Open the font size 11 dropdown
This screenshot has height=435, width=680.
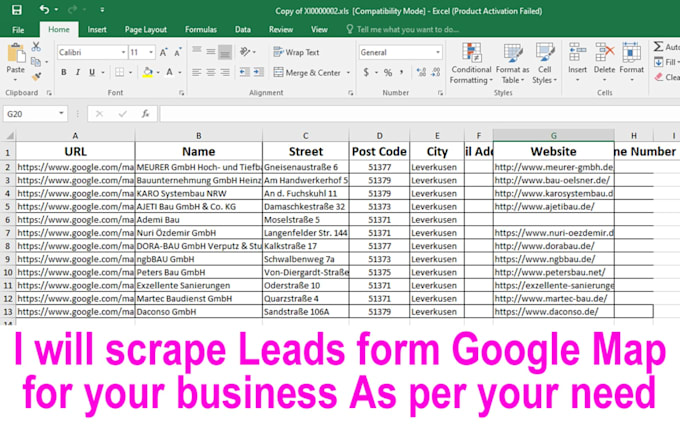click(x=150, y=52)
